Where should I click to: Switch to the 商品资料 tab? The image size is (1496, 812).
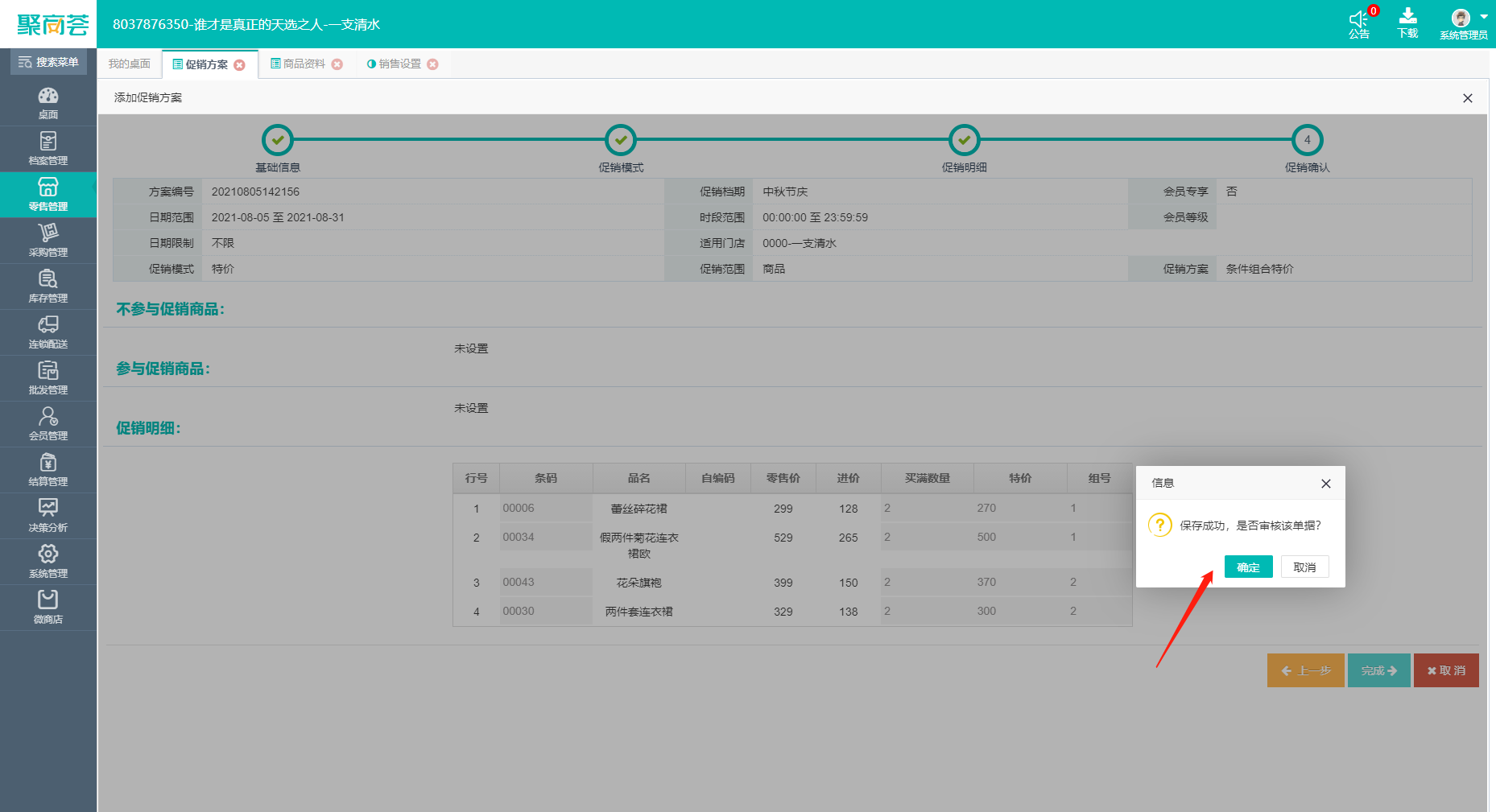(304, 64)
